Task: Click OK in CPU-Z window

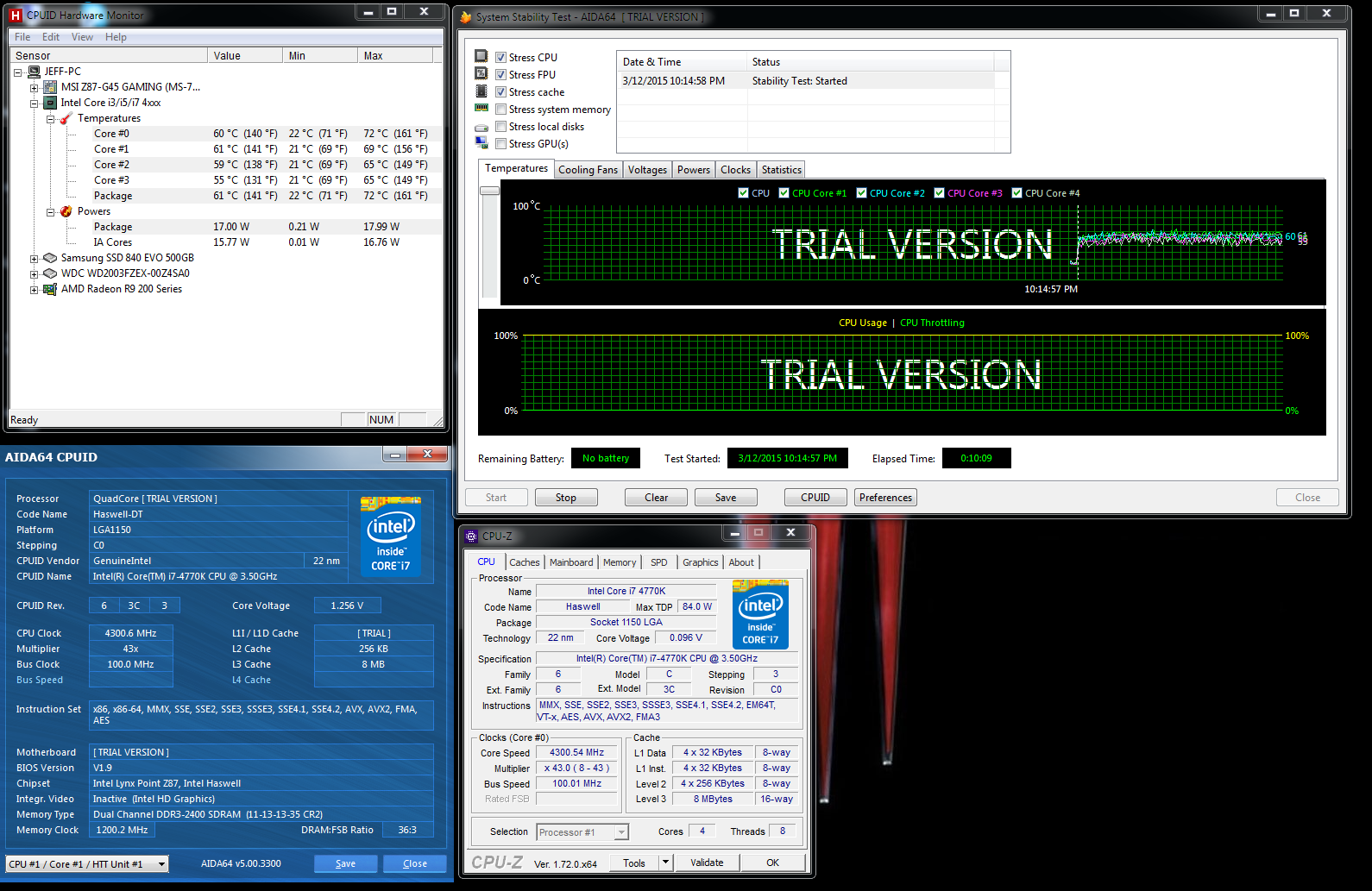Action: (772, 863)
